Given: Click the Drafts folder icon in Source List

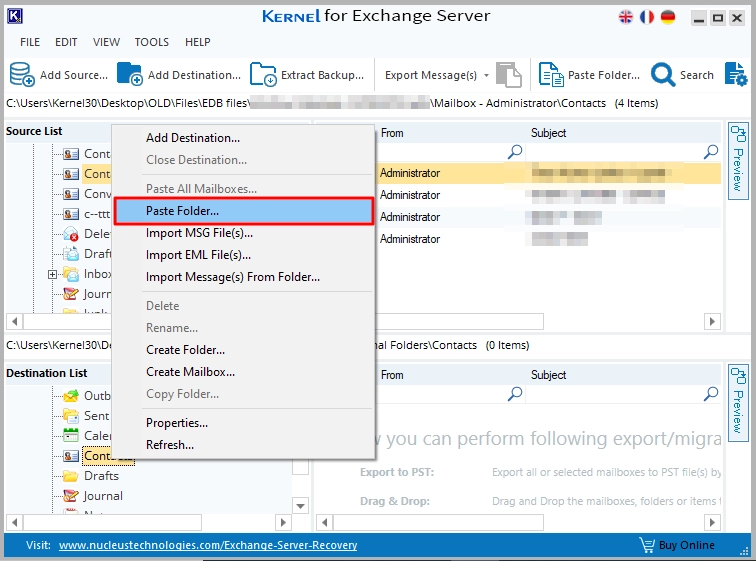Looking at the screenshot, I should tap(71, 254).
